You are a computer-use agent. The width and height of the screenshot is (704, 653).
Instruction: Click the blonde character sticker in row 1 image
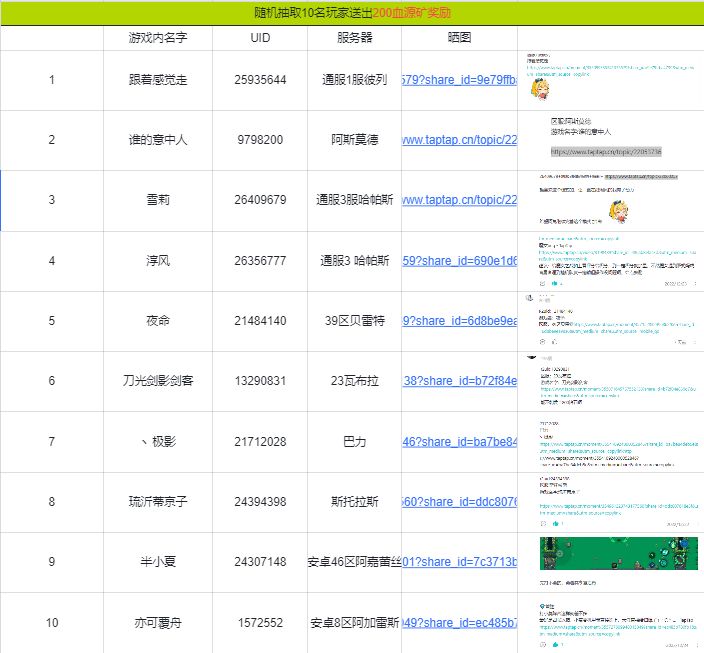[x=540, y=89]
